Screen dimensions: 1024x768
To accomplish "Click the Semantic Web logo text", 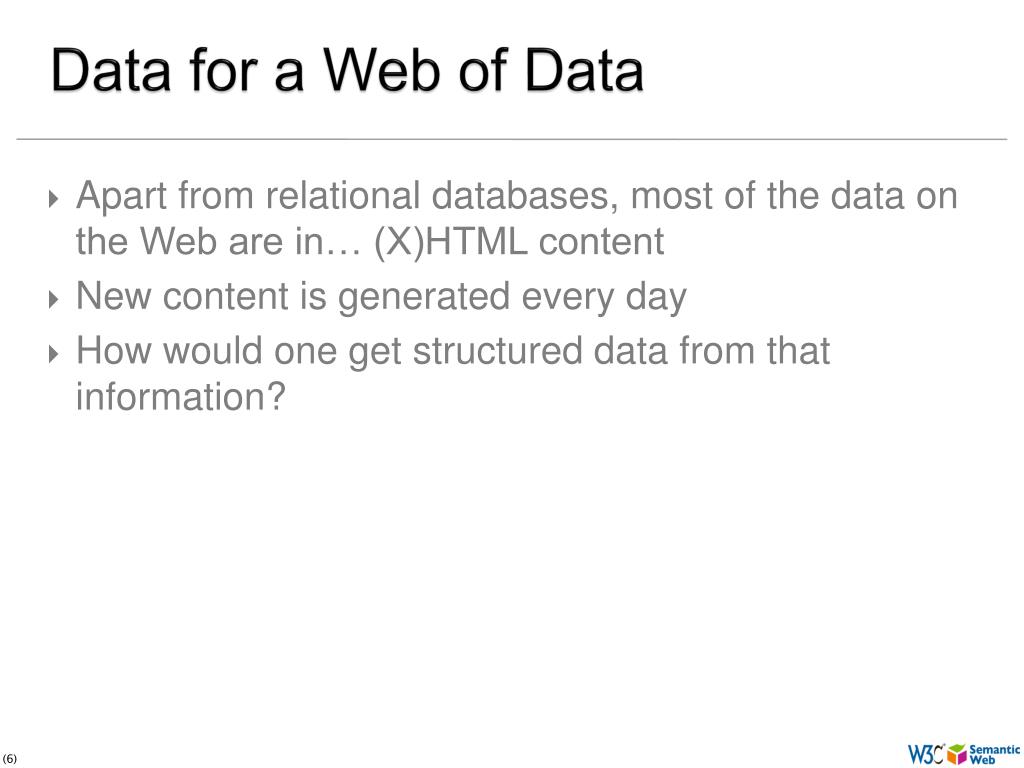I will 995,754.
